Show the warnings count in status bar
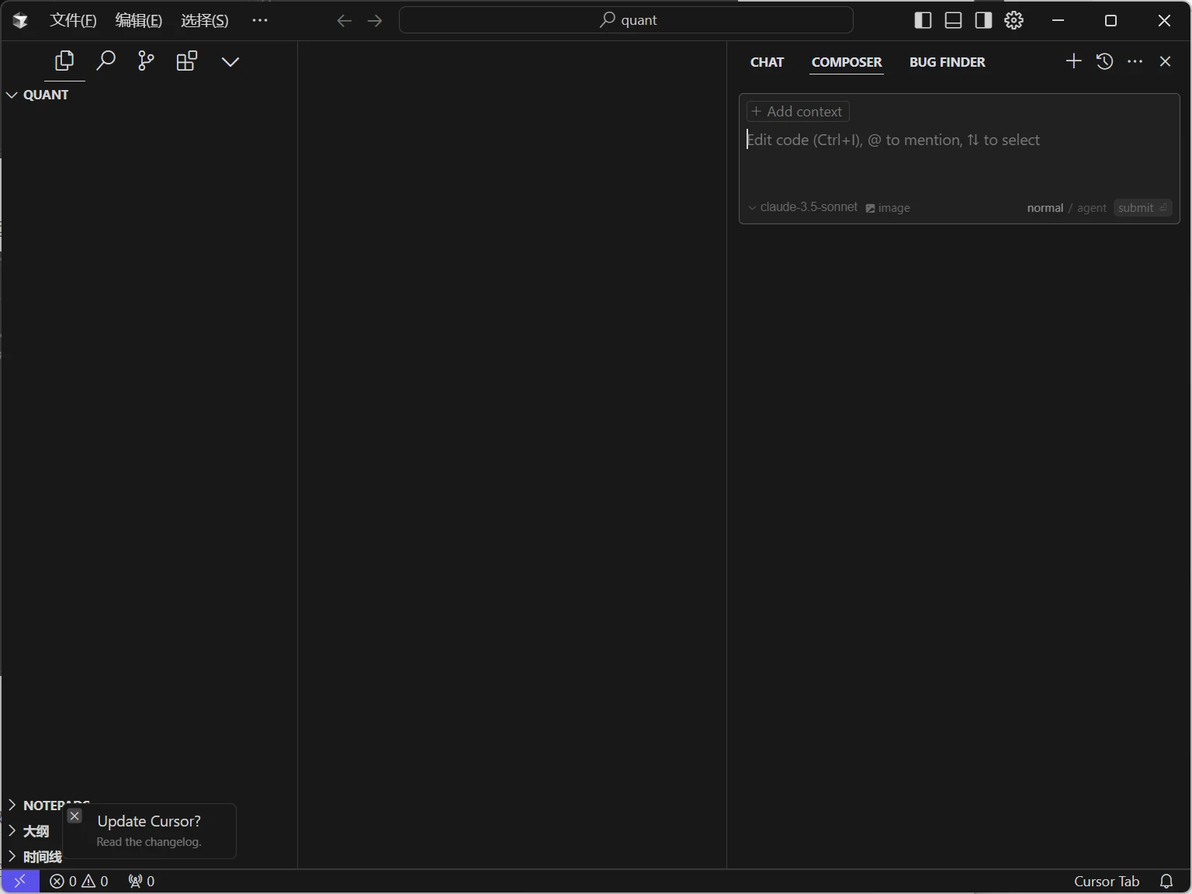The height and width of the screenshot is (894, 1192). 95,881
